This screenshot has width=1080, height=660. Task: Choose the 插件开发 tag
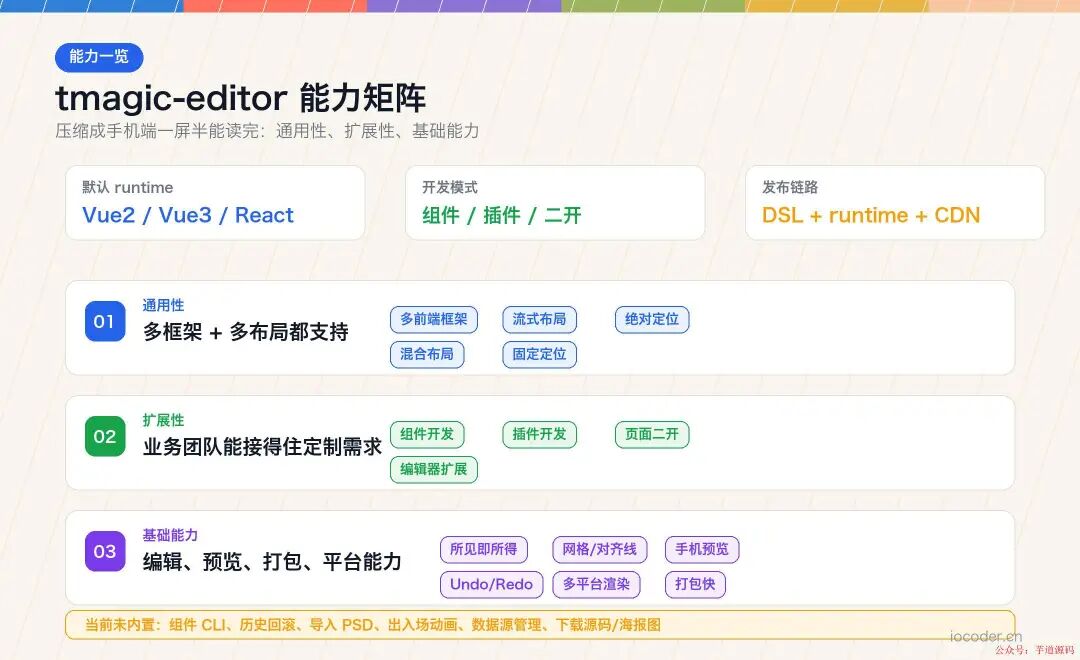(x=539, y=434)
